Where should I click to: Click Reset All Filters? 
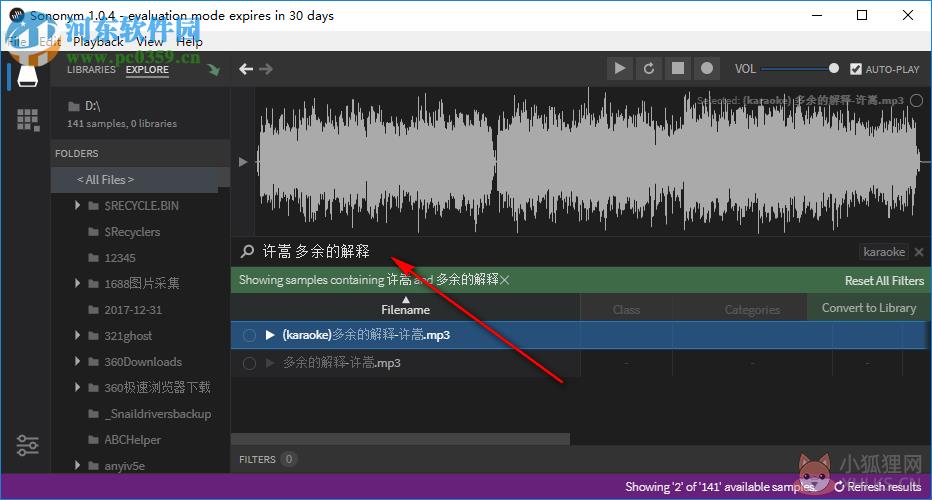884,281
